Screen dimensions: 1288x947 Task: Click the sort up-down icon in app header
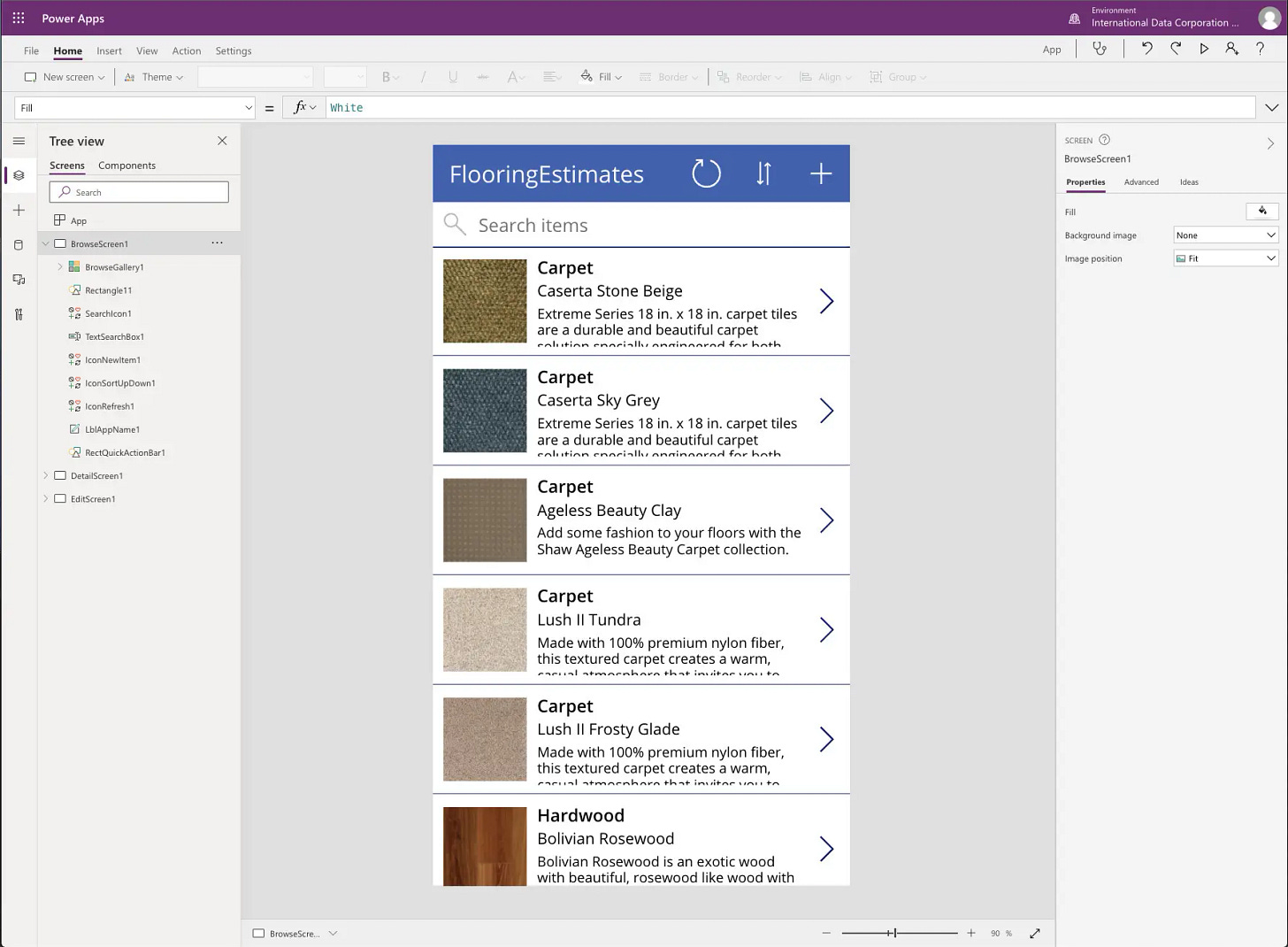[764, 173]
